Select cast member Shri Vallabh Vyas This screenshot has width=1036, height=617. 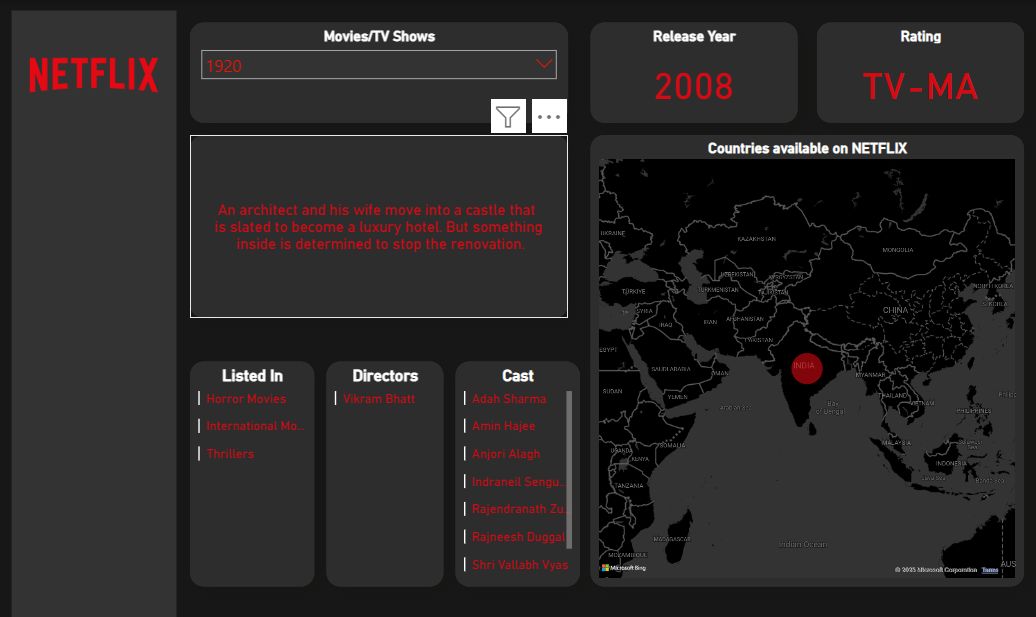(520, 564)
